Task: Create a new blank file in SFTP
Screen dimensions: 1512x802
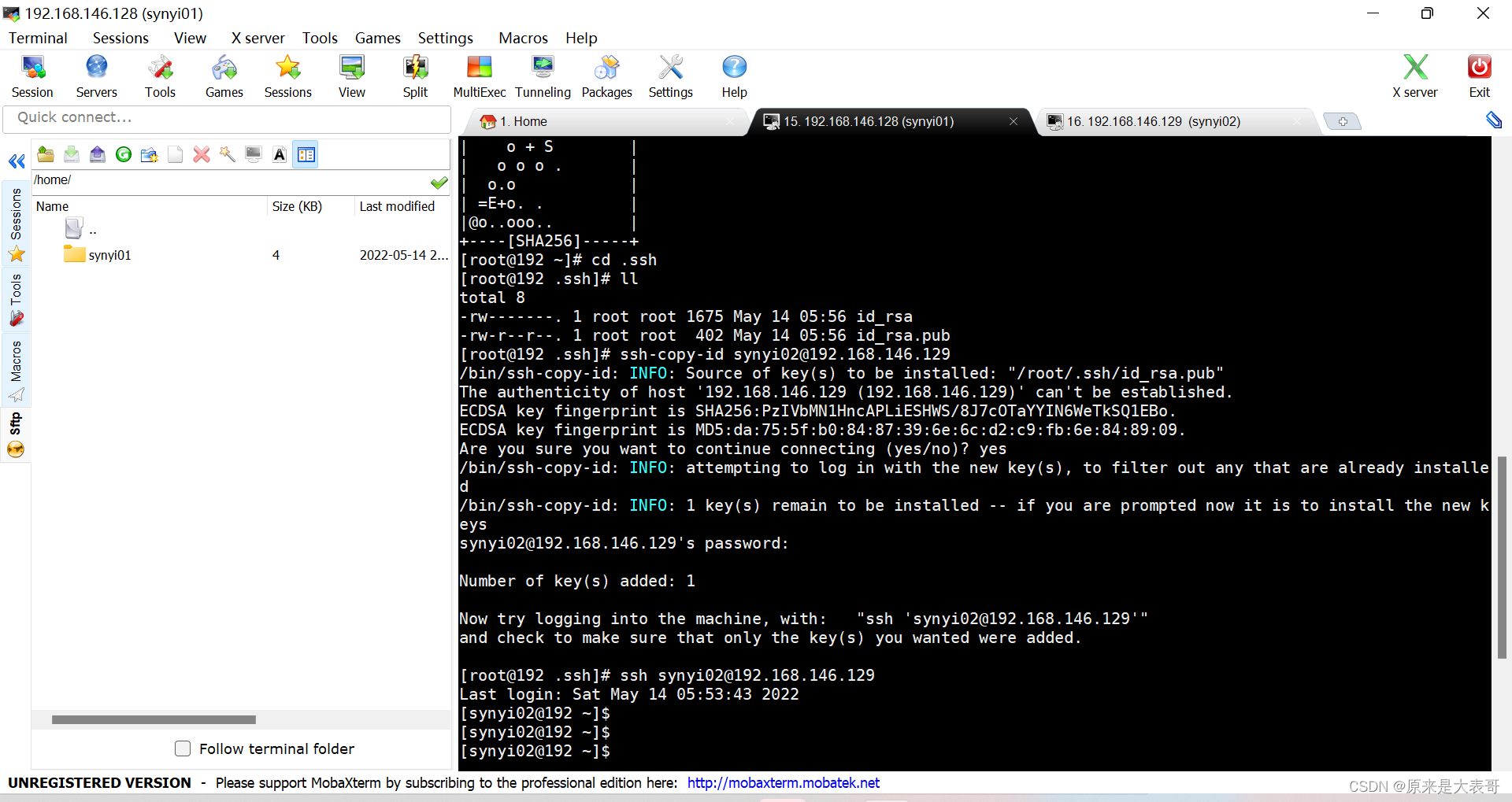Action: [x=176, y=154]
